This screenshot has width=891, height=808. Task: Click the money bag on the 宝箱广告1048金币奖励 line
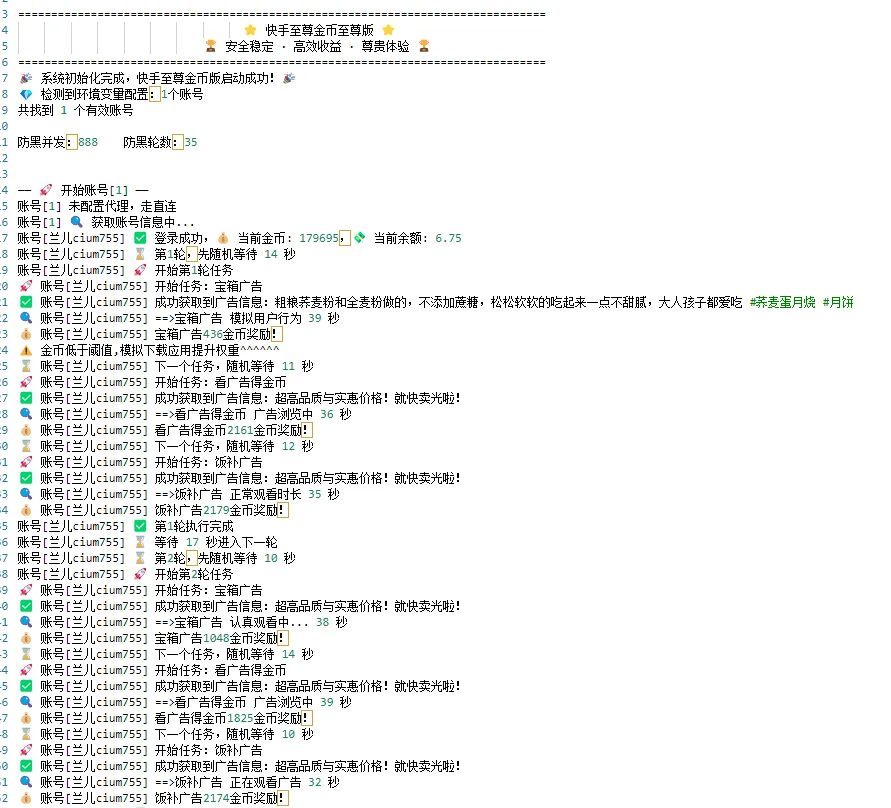click(26, 638)
